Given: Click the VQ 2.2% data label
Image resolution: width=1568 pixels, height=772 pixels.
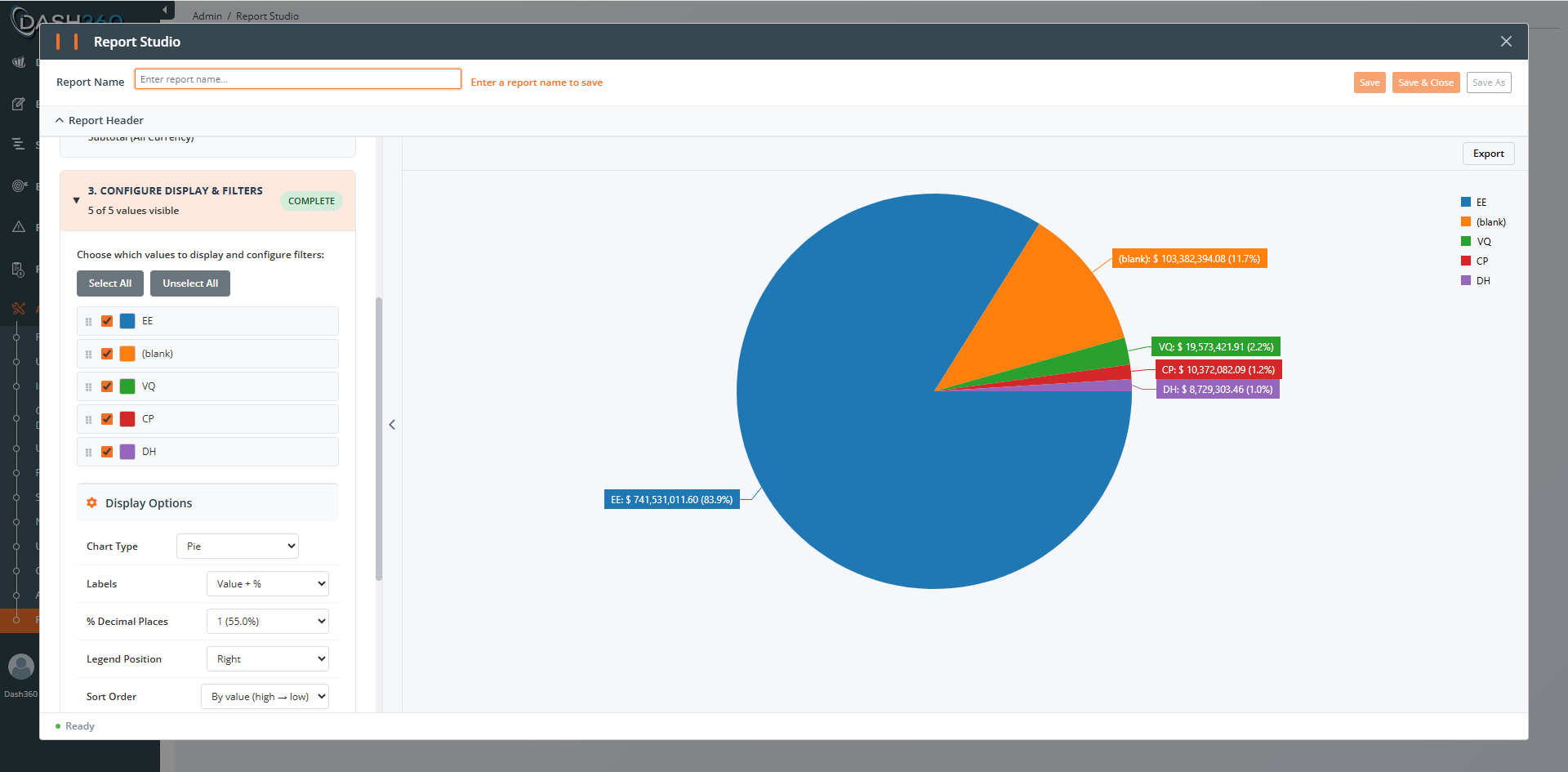Looking at the screenshot, I should coord(1216,347).
